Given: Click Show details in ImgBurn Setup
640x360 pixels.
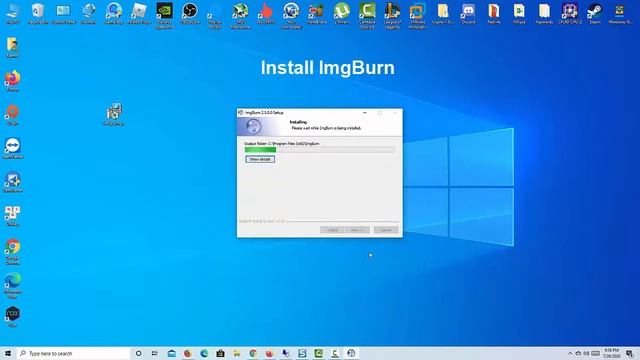Looking at the screenshot, I should pyautogui.click(x=260, y=159).
